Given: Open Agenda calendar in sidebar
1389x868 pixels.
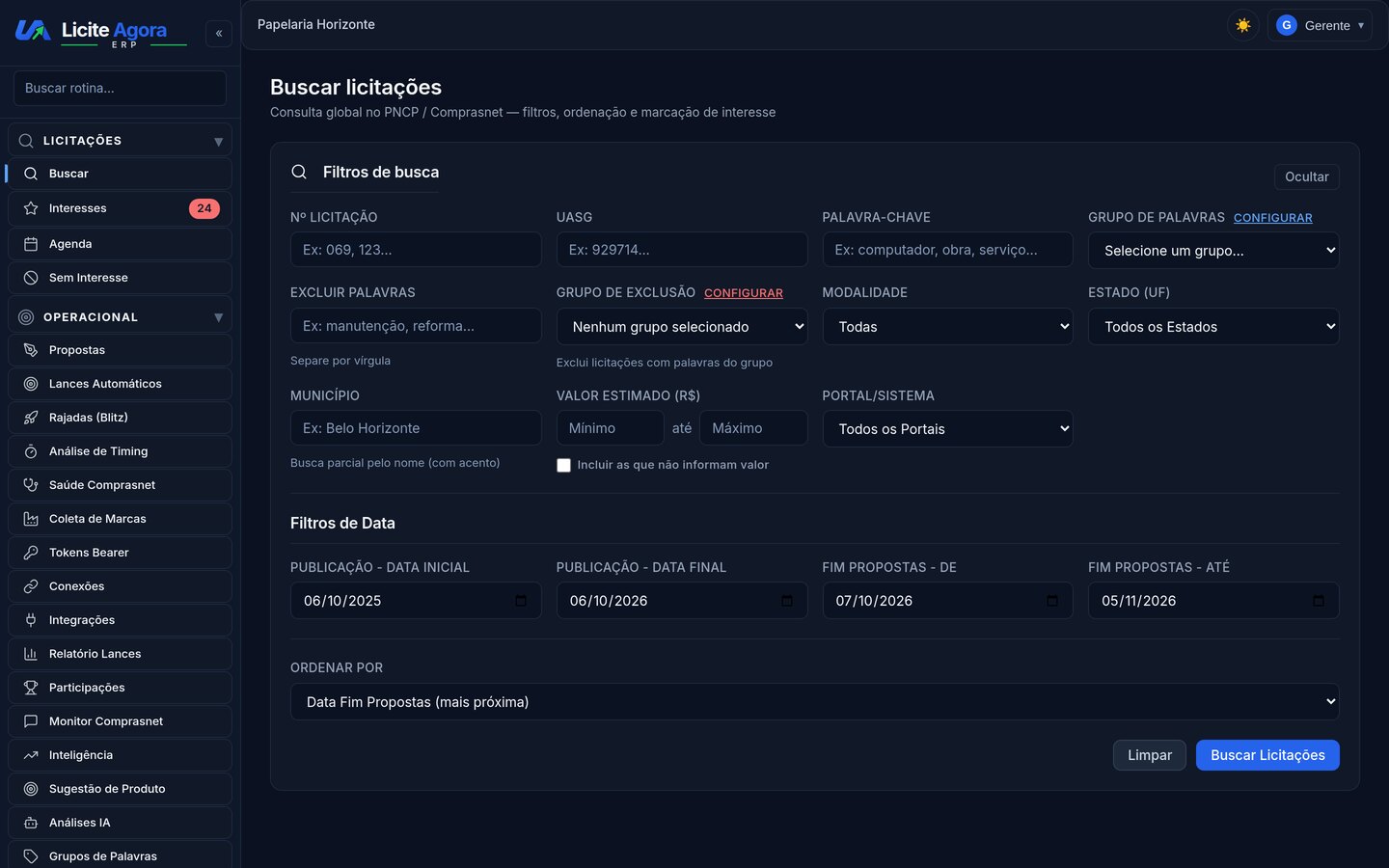Looking at the screenshot, I should [120, 244].
